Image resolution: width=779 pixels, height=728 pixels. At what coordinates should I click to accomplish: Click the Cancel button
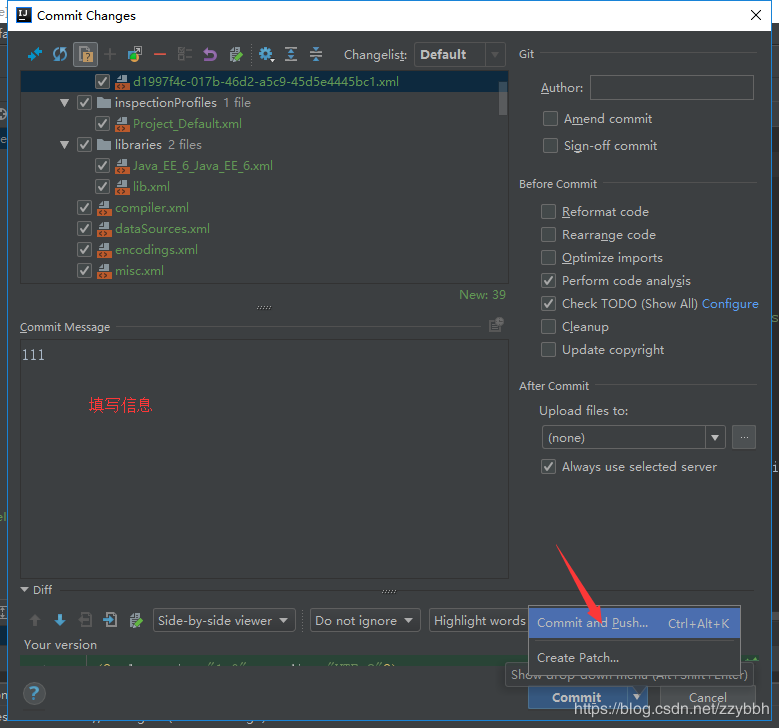(x=707, y=698)
